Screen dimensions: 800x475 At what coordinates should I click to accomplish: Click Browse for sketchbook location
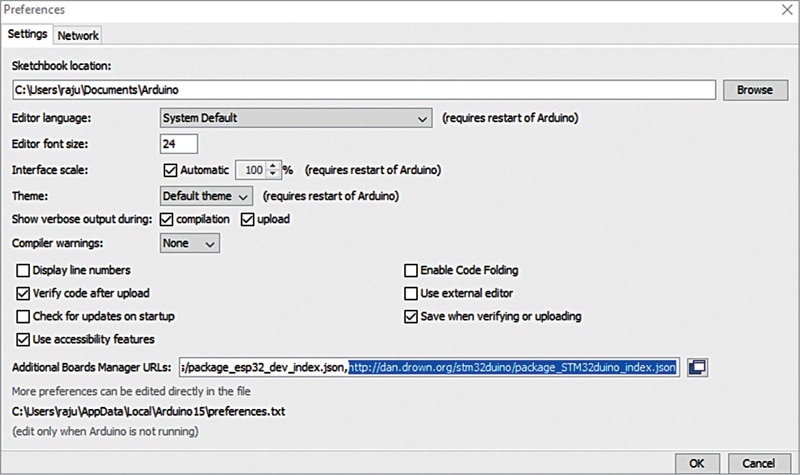click(754, 90)
